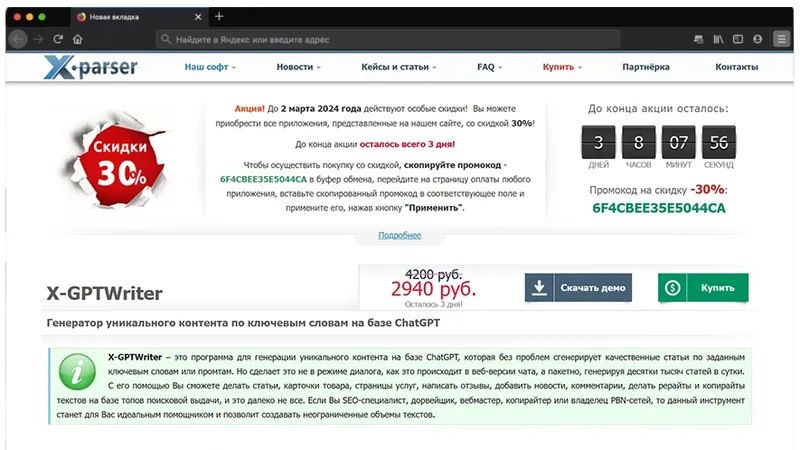Click the red 'Акция!' word in promo text
800x450 pixels.
249,109
